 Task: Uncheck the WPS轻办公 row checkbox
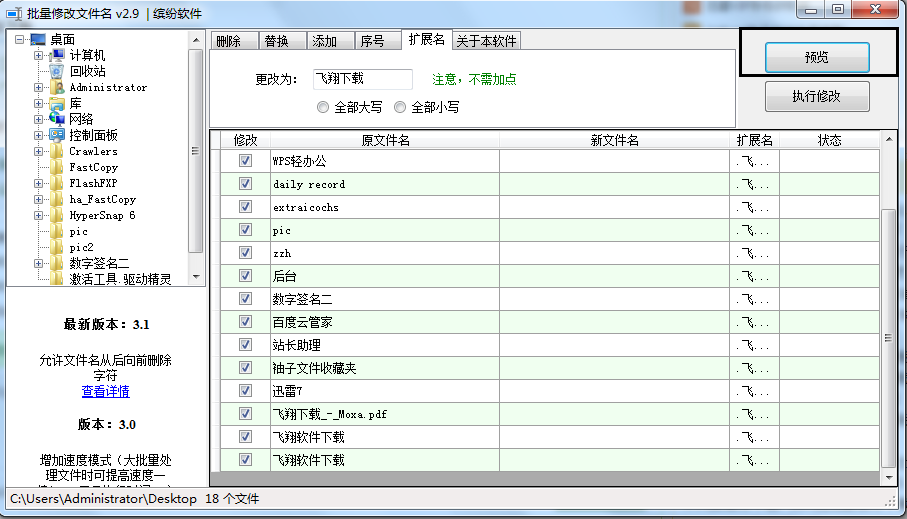245,160
